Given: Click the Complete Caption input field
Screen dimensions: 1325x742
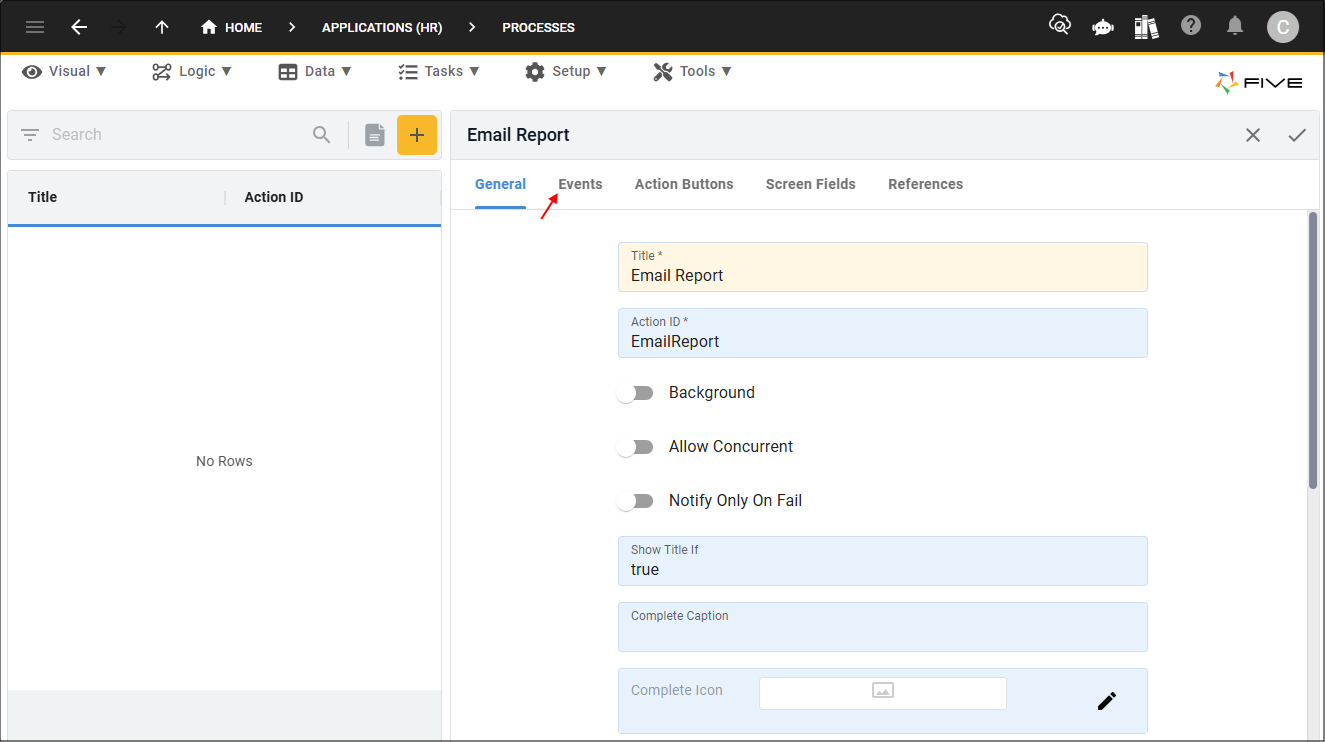Looking at the screenshot, I should click(x=882, y=633).
